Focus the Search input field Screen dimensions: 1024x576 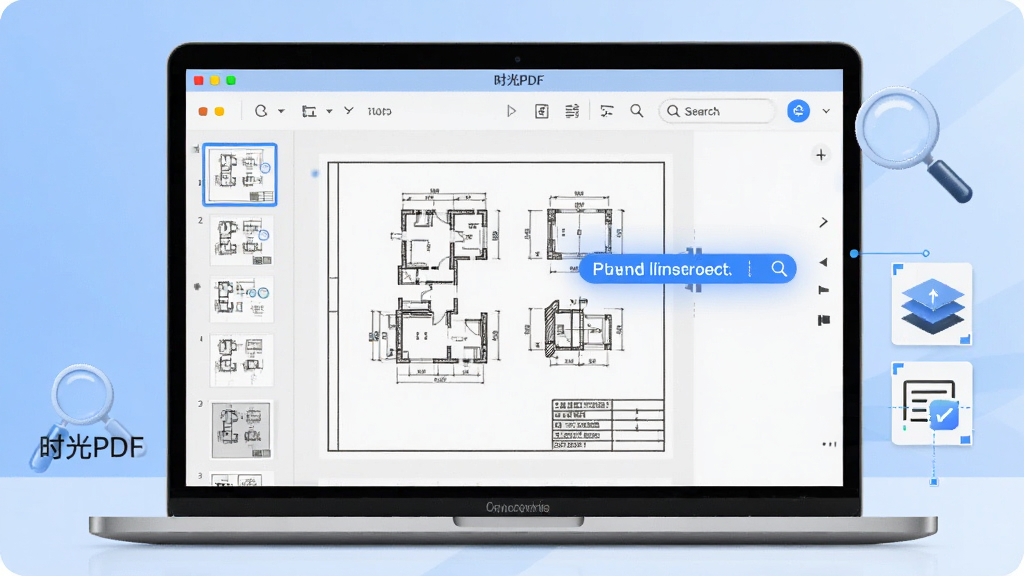716,111
